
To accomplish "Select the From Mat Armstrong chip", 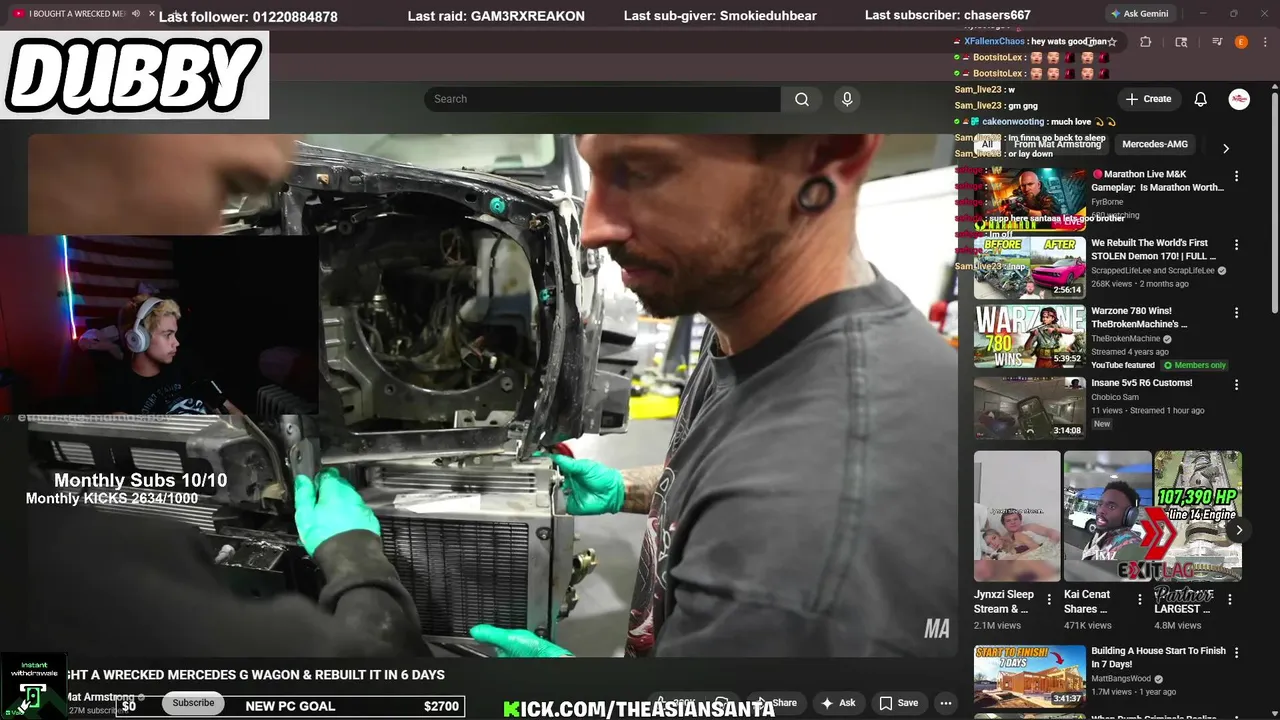I will (1057, 144).
